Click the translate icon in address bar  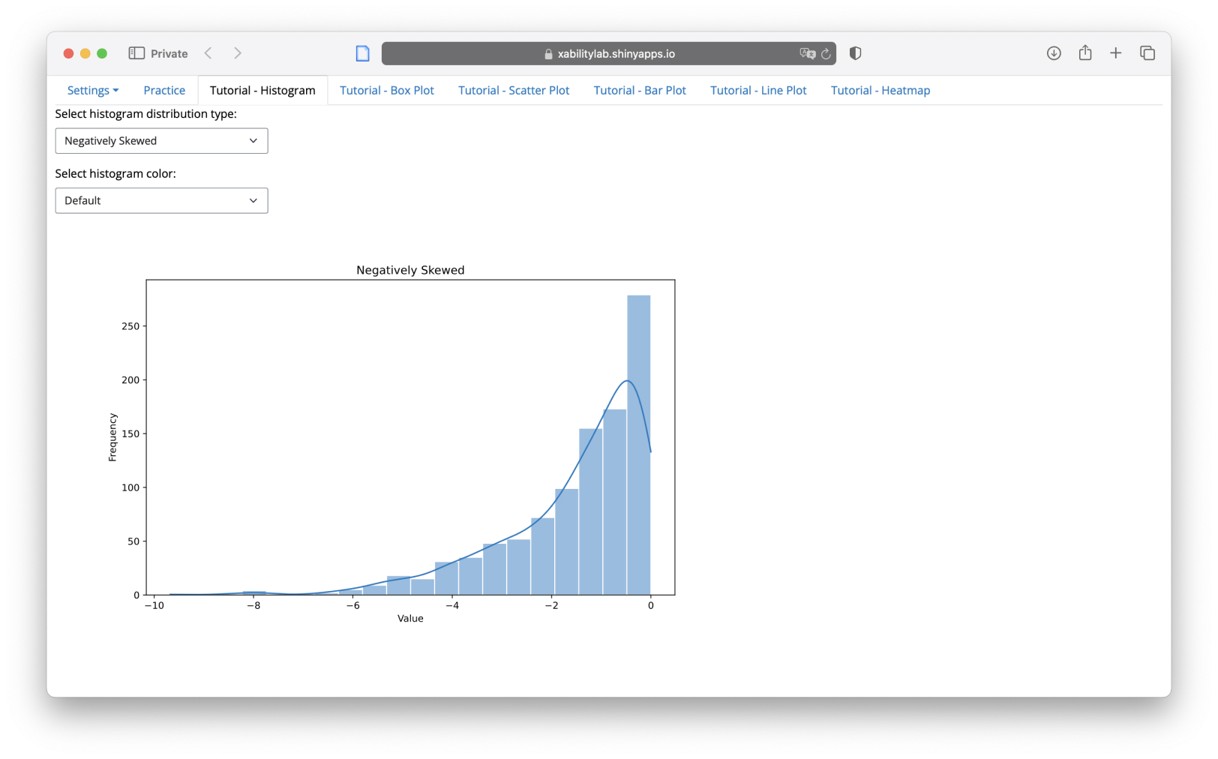click(807, 53)
